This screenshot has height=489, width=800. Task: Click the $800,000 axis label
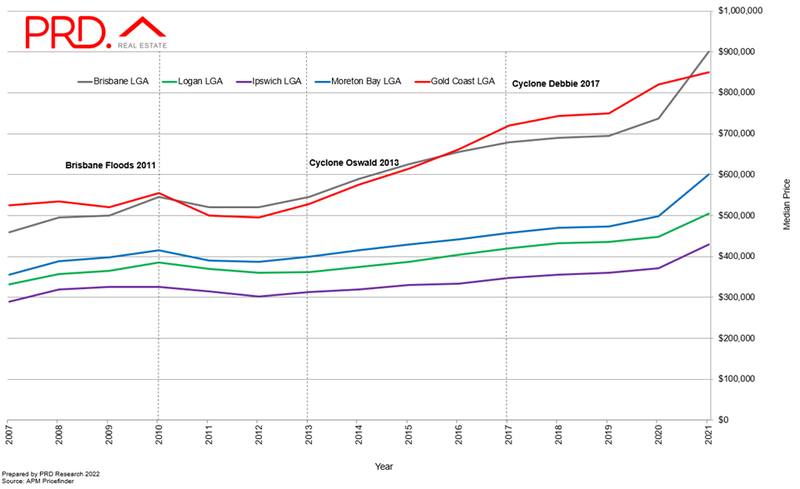point(737,93)
